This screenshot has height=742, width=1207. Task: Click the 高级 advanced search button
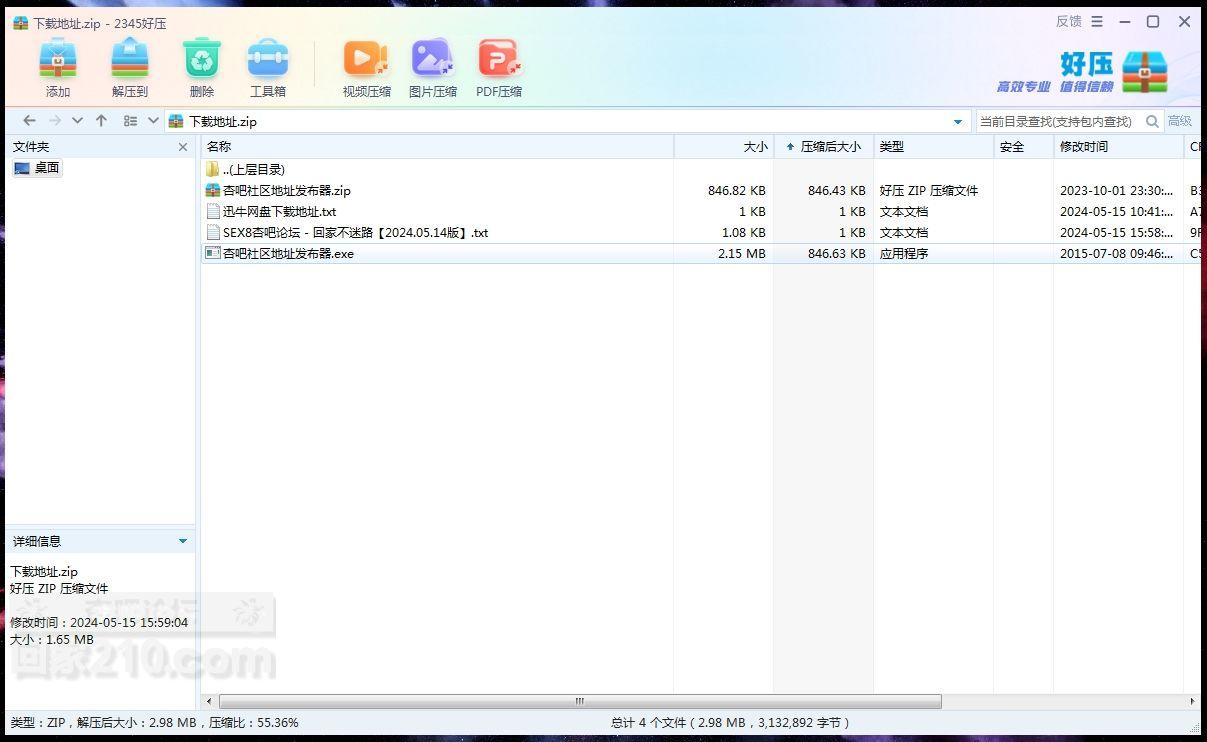[1180, 121]
